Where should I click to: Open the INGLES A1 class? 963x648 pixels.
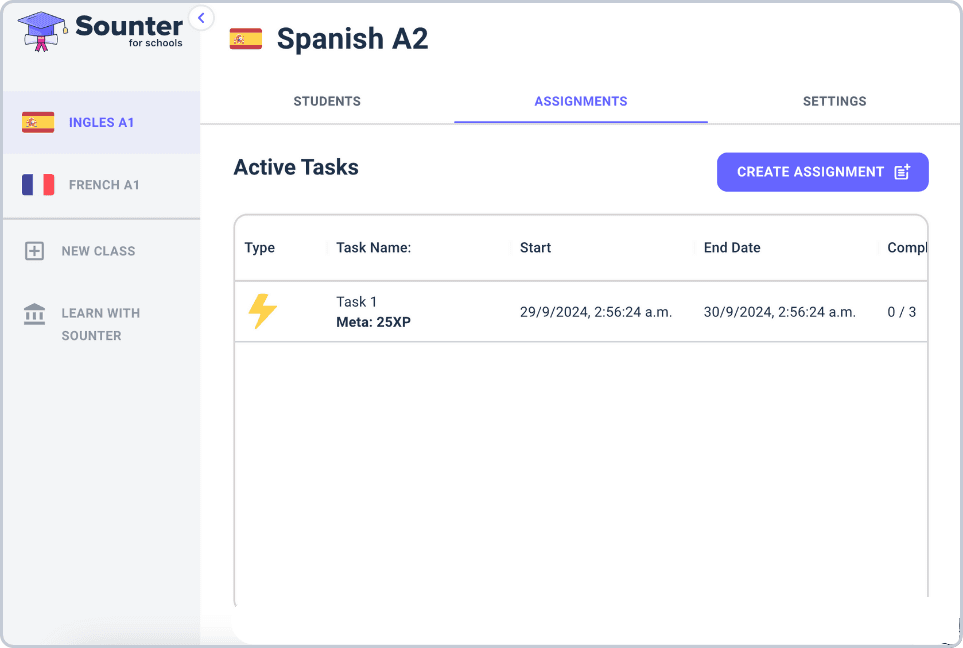tap(101, 123)
